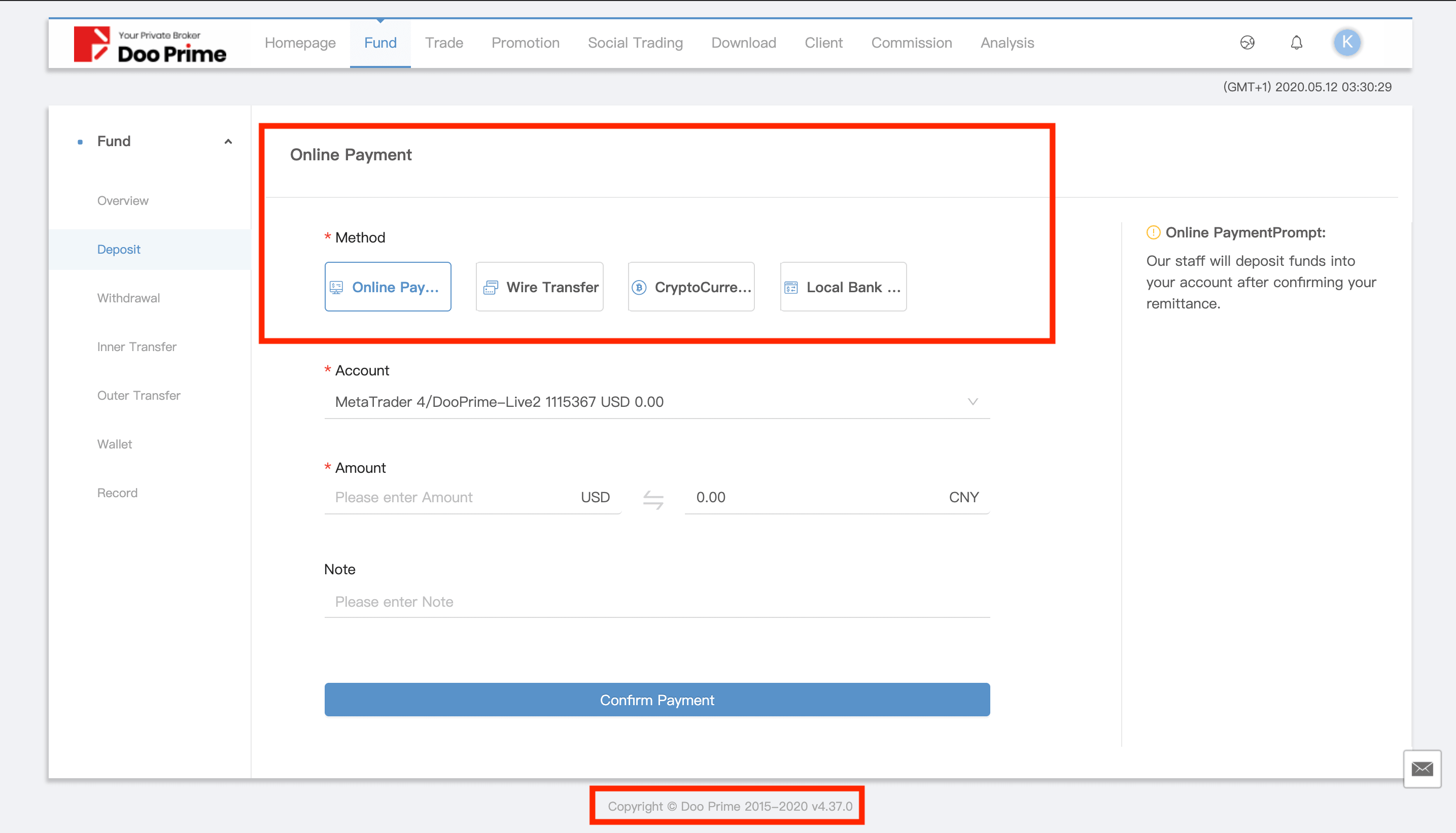Screen dimensions: 1456x833
Task: Open the Download tab
Action: (x=743, y=43)
